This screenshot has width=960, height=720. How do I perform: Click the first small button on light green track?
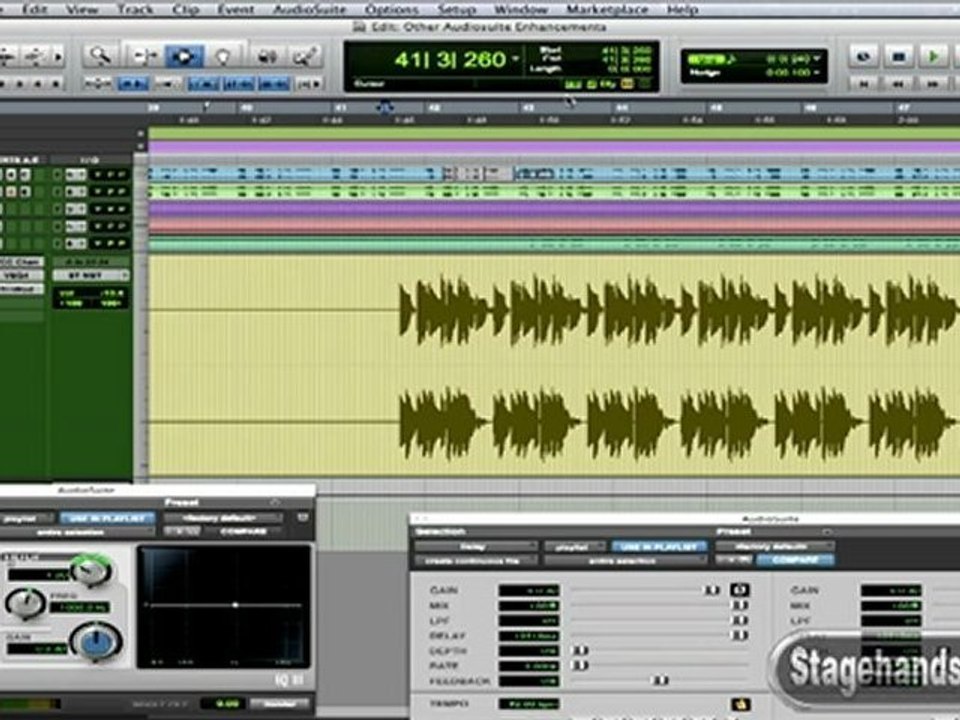tap(10, 192)
